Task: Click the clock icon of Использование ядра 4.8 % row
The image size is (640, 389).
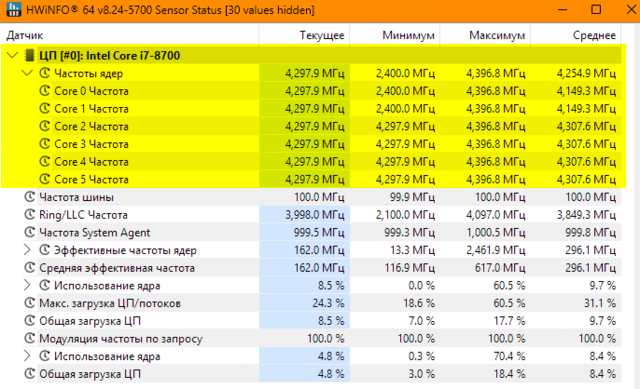Action: 44,356
